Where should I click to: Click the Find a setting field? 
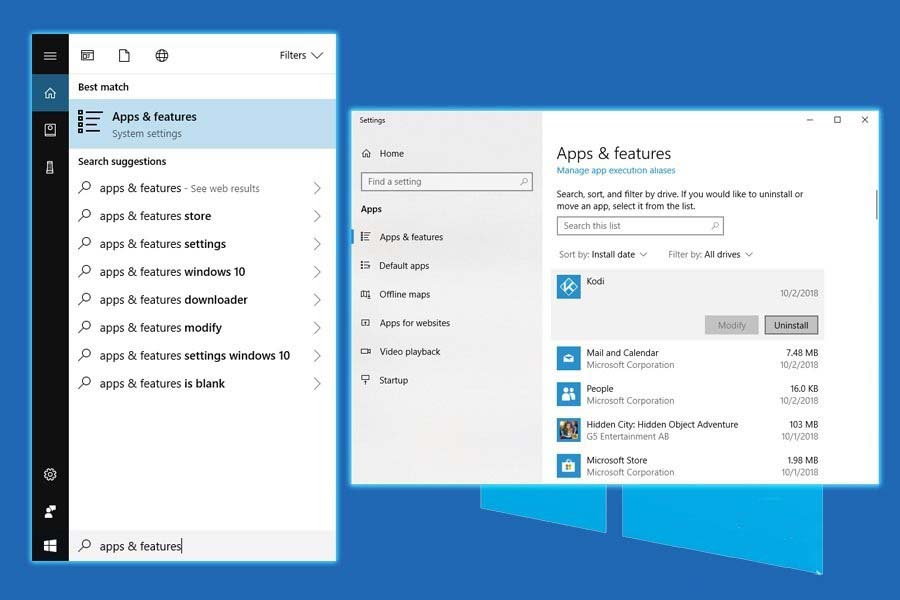447,181
